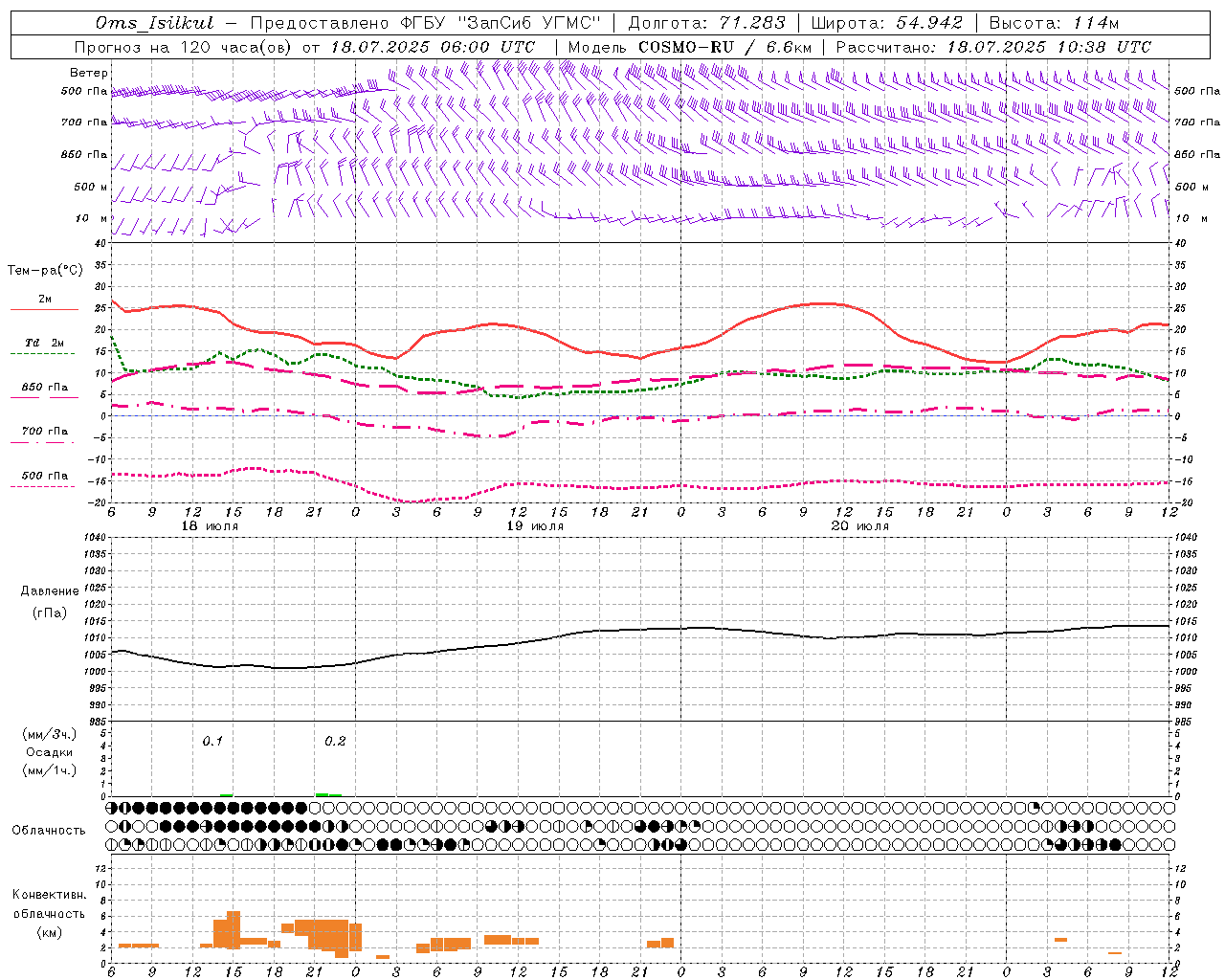Click the Тем-ра(°C) temperature panel label
Image resolution: width=1225 pixels, height=980 pixels.
coord(45,271)
